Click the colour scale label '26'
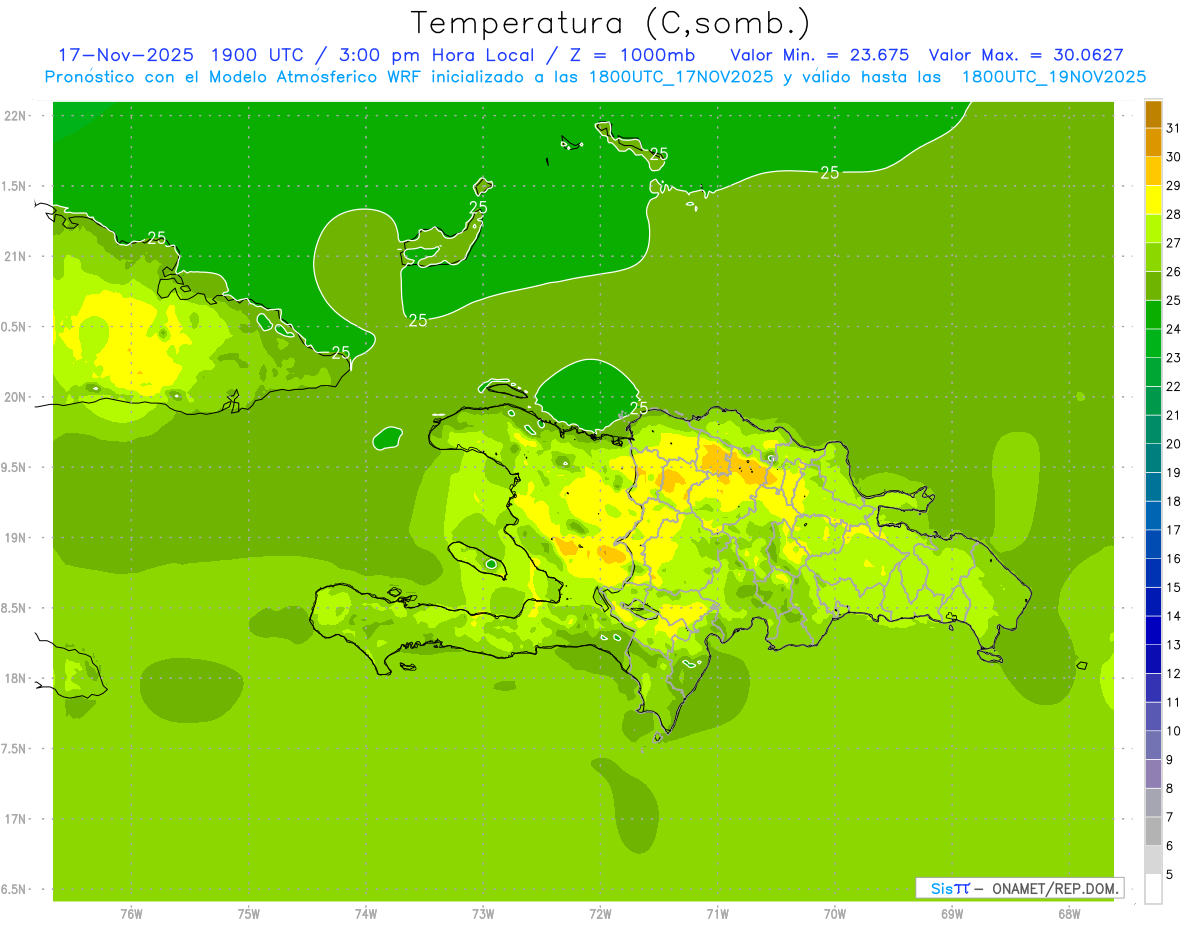 click(x=1174, y=271)
